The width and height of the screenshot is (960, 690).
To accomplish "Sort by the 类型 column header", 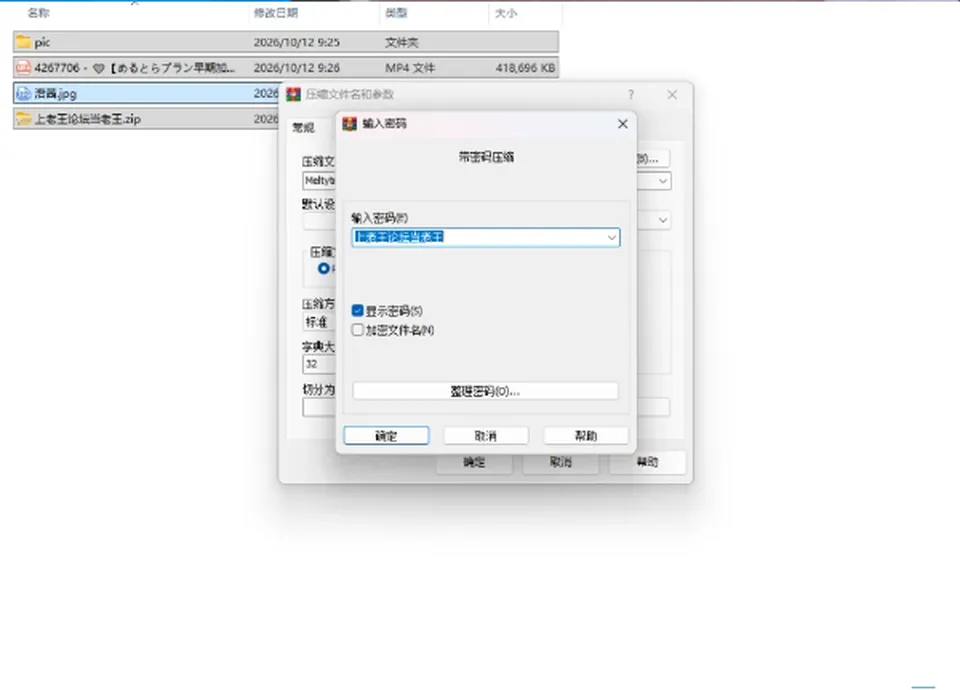I will tap(396, 13).
